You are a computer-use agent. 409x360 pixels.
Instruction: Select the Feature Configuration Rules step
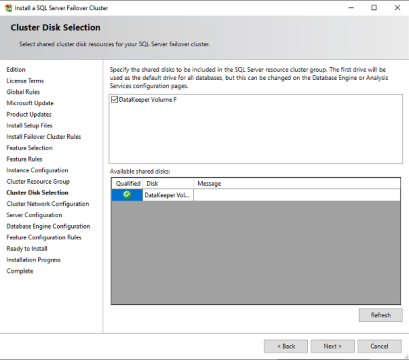pyautogui.click(x=44, y=237)
